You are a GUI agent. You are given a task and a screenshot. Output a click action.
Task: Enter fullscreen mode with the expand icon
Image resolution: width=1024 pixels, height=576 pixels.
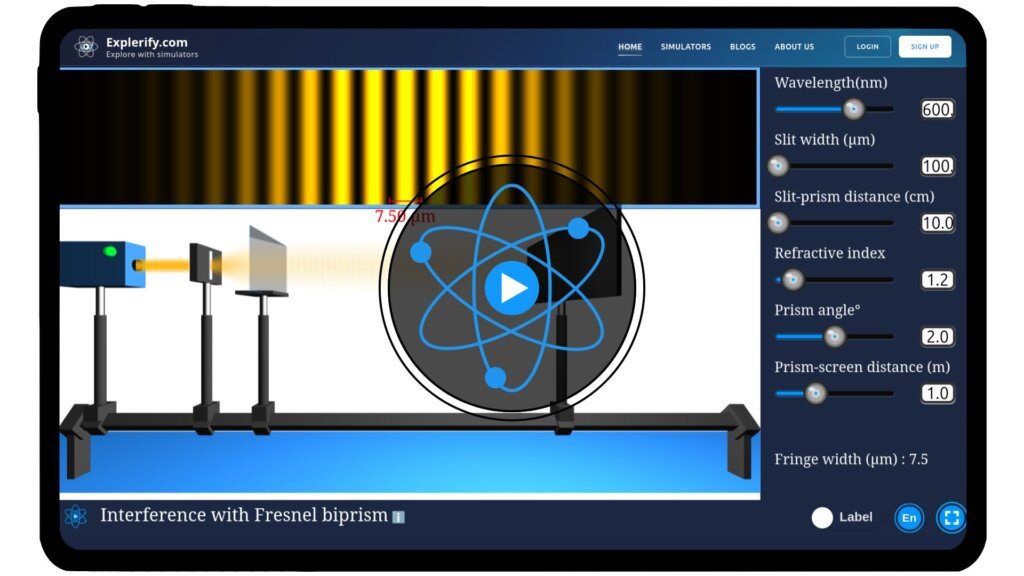[952, 518]
